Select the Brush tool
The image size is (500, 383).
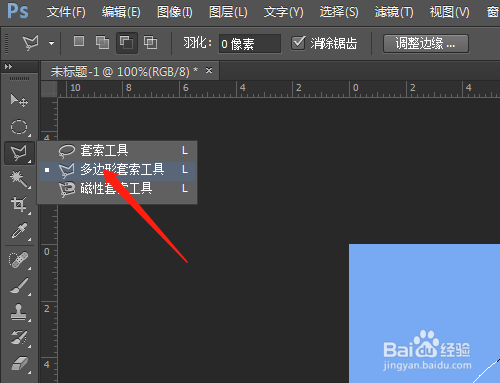tap(19, 286)
